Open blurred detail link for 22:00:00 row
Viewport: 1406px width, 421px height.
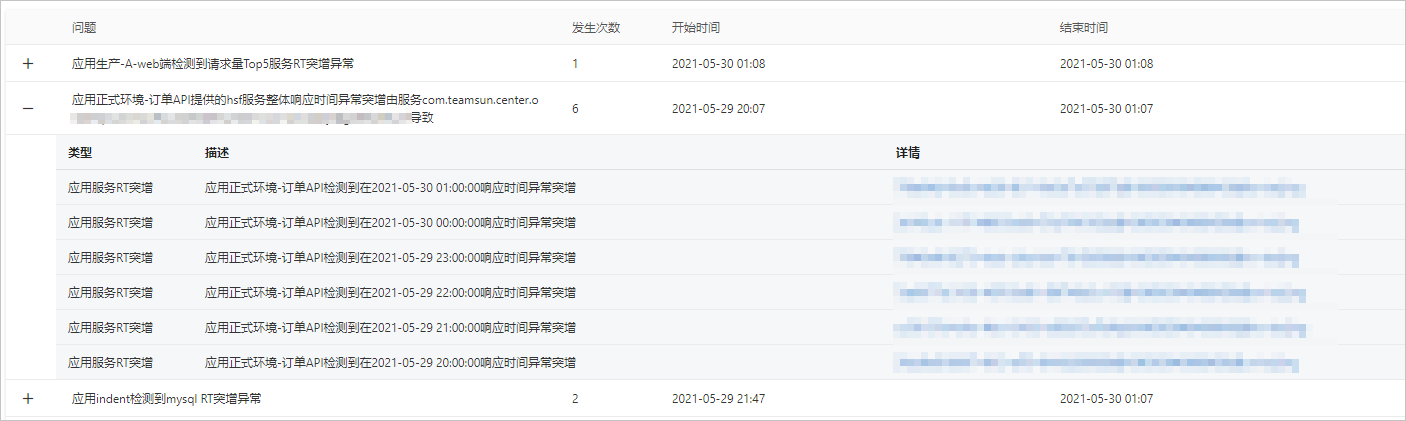(1101, 292)
